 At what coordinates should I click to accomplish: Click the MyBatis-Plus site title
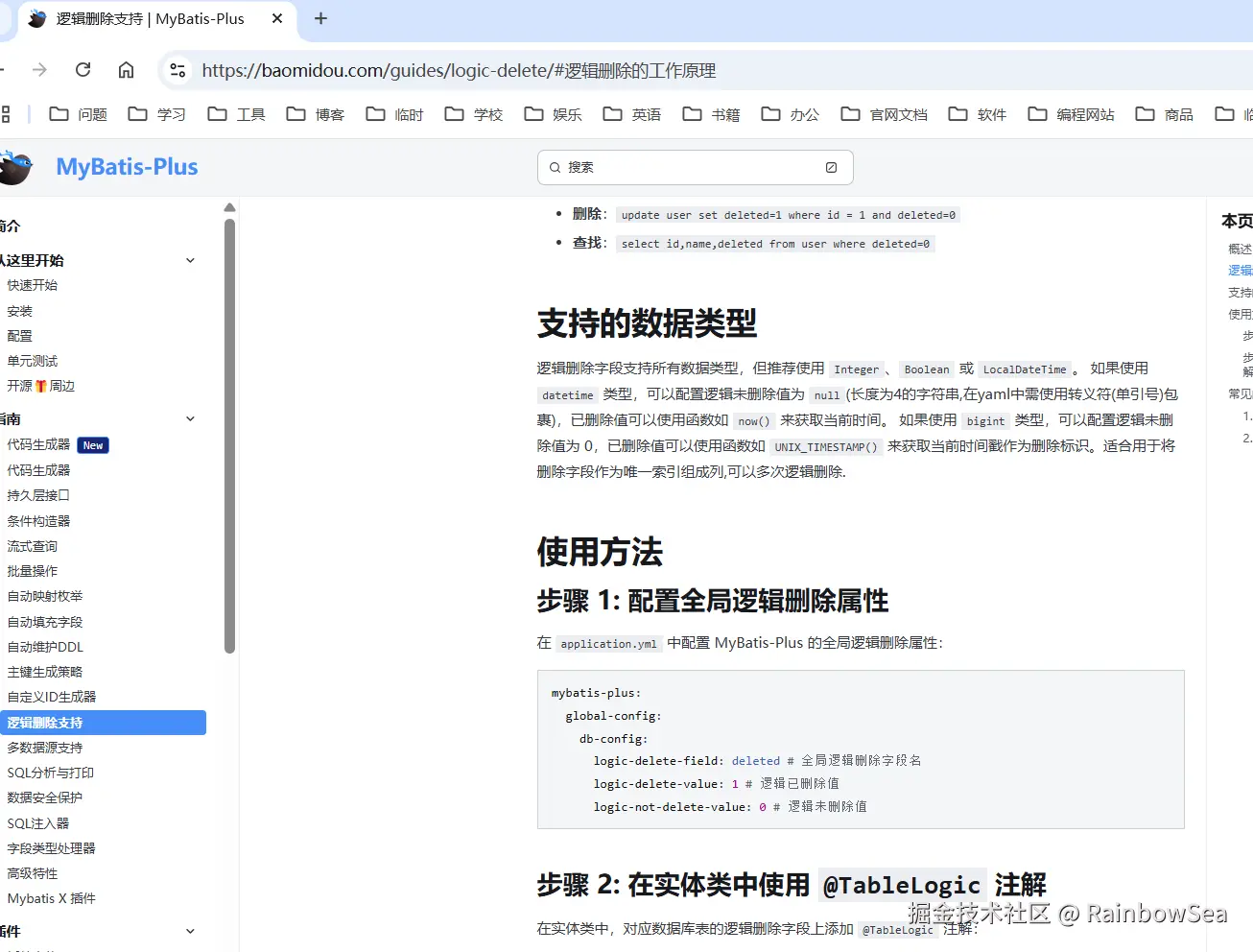127,167
